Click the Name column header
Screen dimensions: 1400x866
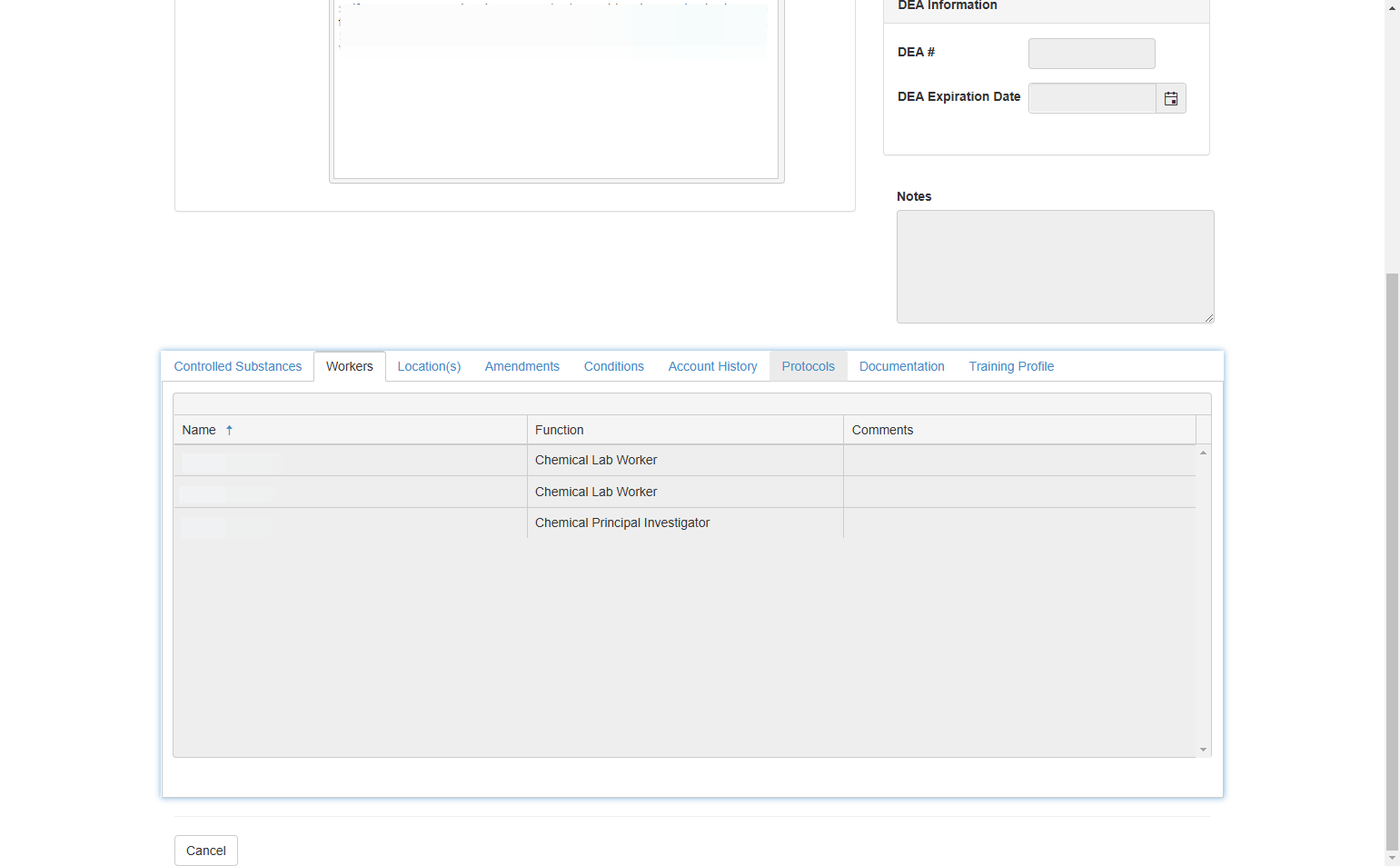(x=350, y=430)
